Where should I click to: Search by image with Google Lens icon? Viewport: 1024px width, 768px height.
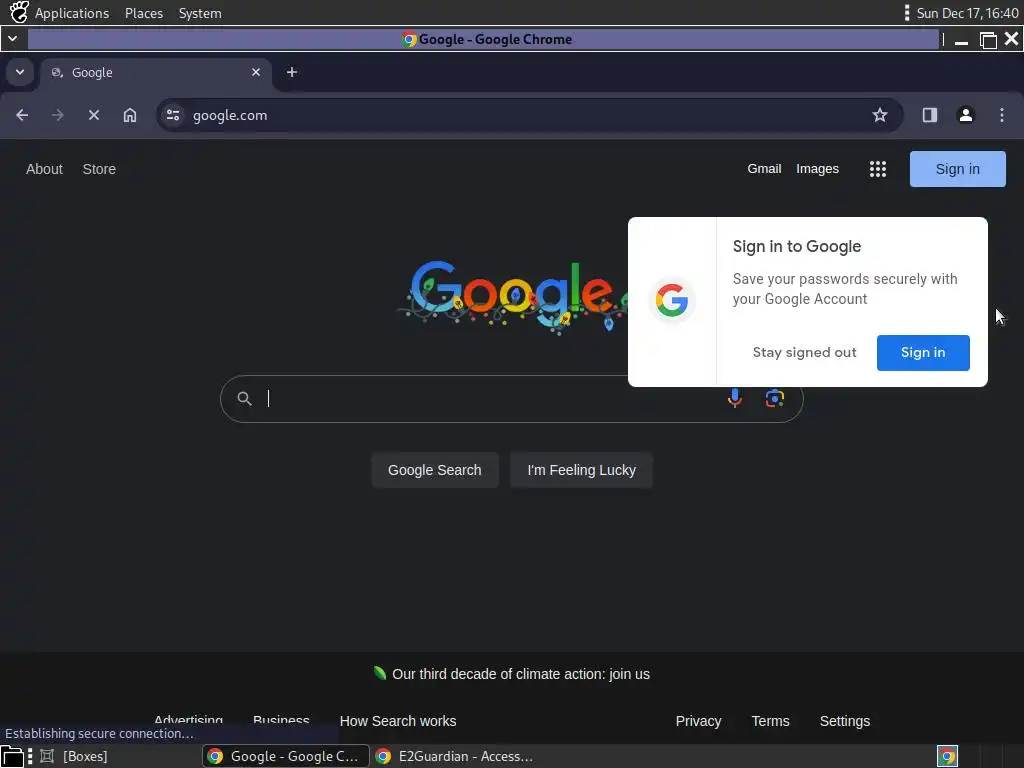point(775,398)
